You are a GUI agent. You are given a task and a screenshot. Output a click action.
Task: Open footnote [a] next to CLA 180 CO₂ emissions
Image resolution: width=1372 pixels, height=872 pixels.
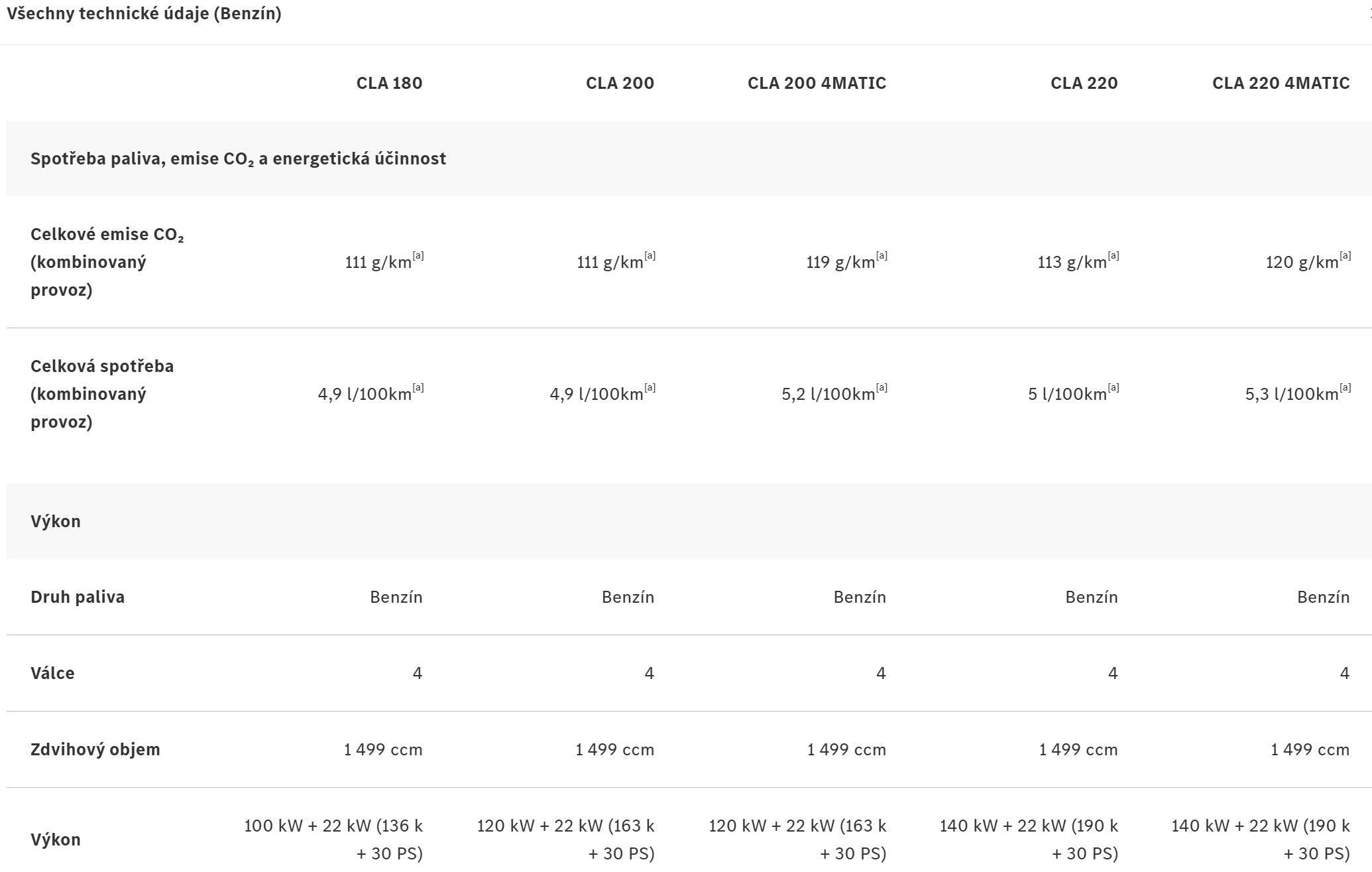point(418,256)
